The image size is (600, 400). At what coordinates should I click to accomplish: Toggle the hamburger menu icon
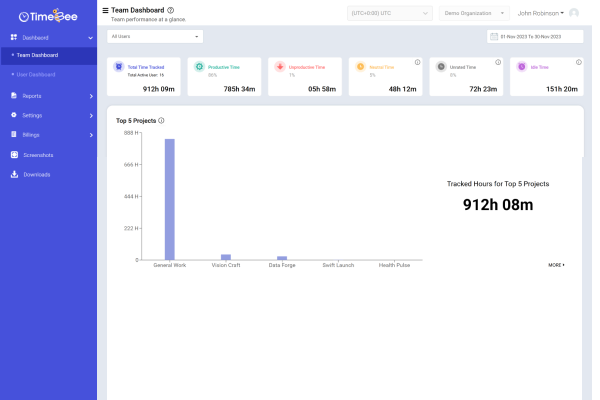click(105, 10)
